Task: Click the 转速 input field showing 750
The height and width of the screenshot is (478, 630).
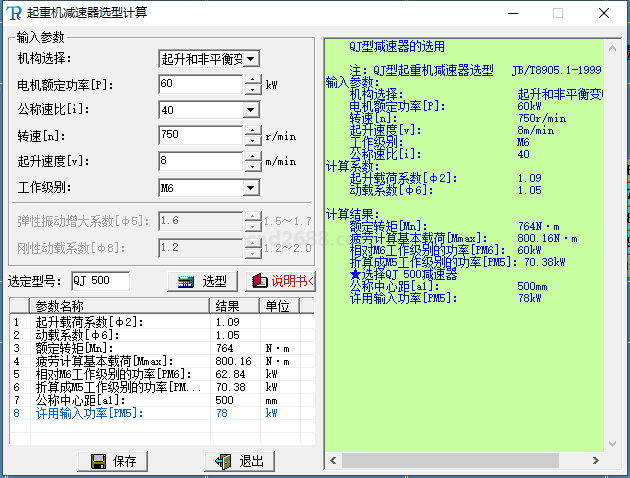Action: (200, 135)
